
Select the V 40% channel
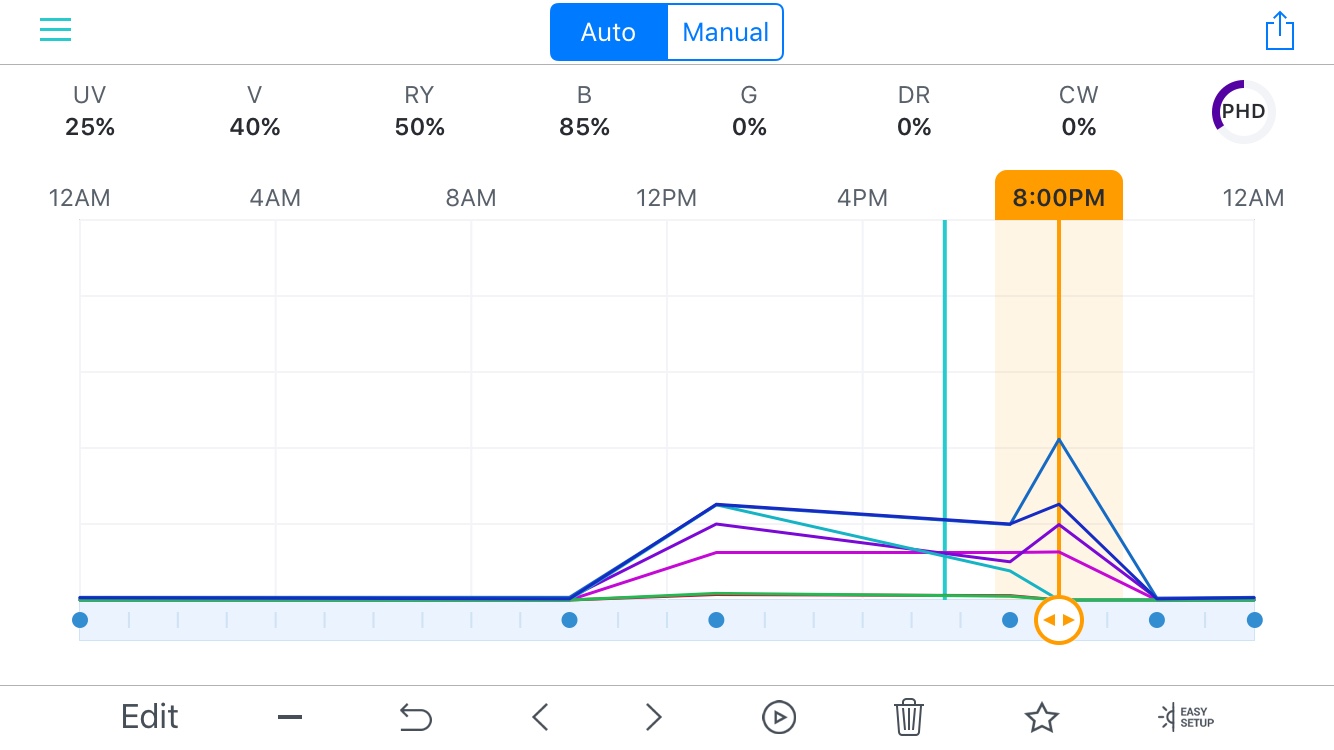tap(255, 111)
